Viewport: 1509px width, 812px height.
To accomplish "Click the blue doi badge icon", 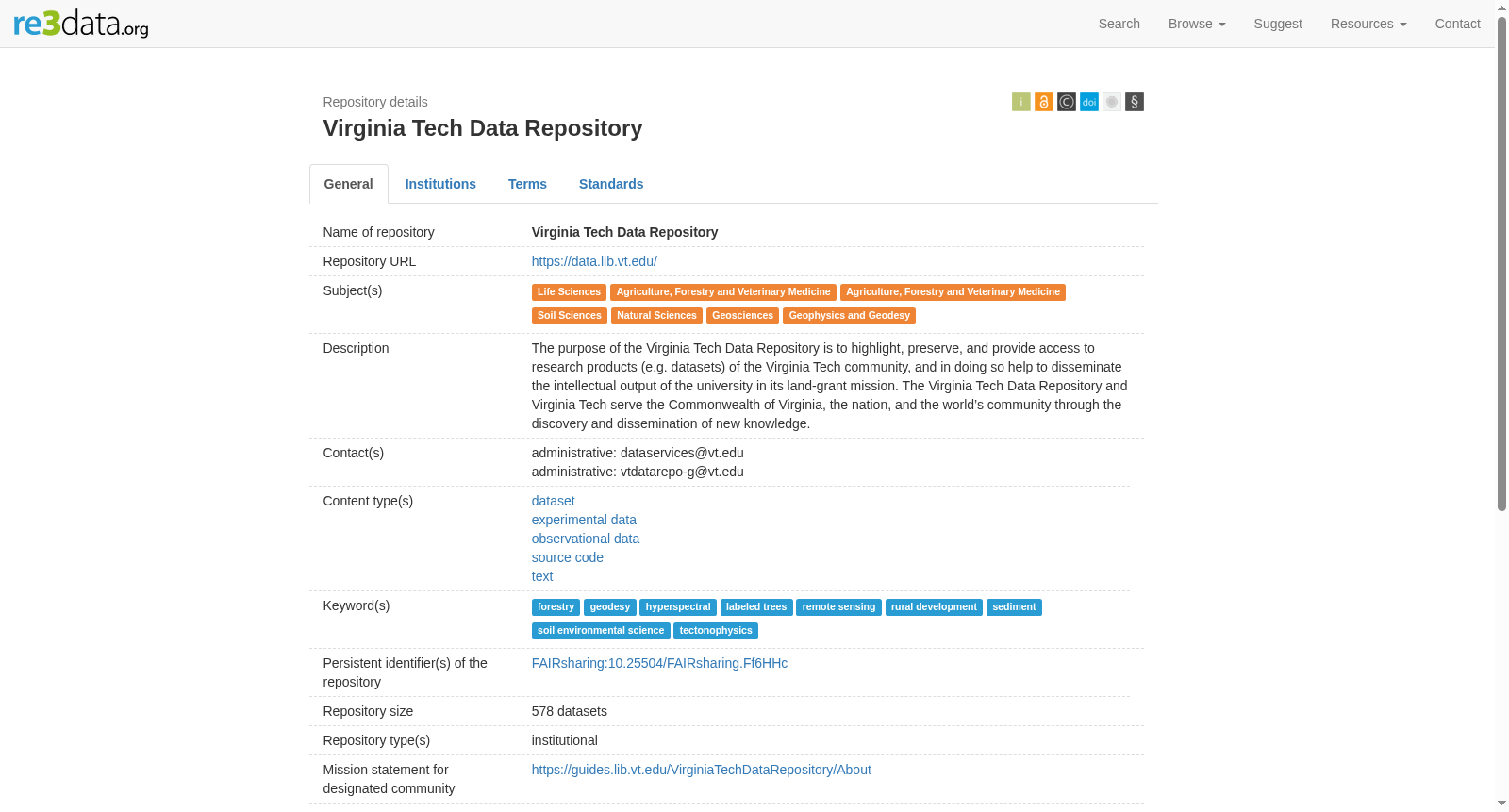I will (x=1088, y=102).
